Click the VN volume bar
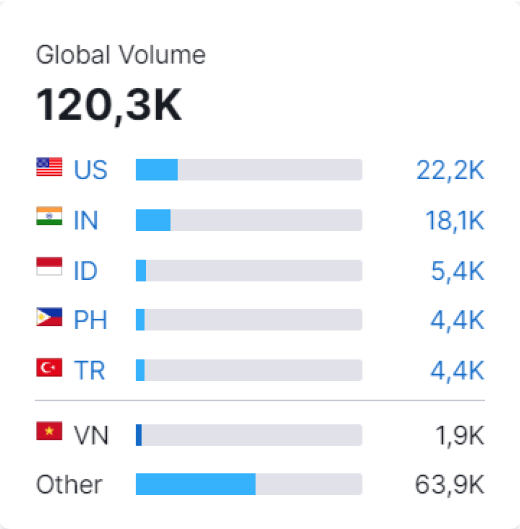This screenshot has width=520, height=529. coord(249,435)
